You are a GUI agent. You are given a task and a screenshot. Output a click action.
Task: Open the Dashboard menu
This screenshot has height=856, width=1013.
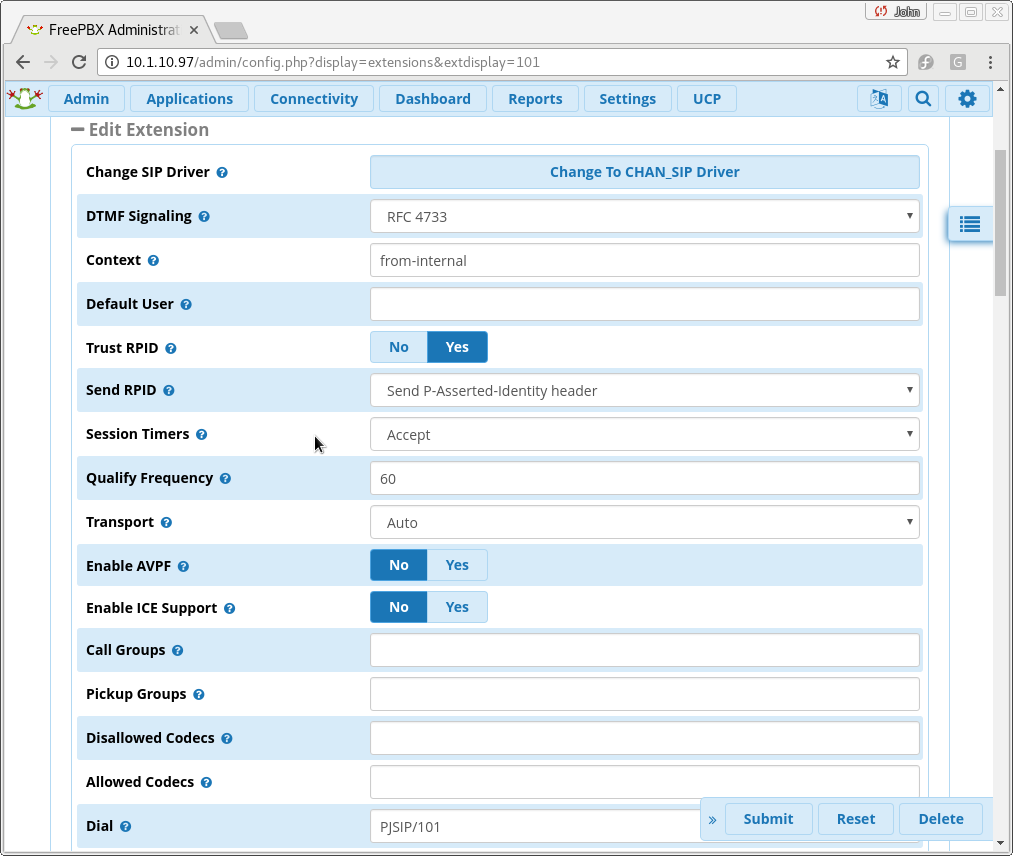pos(433,99)
